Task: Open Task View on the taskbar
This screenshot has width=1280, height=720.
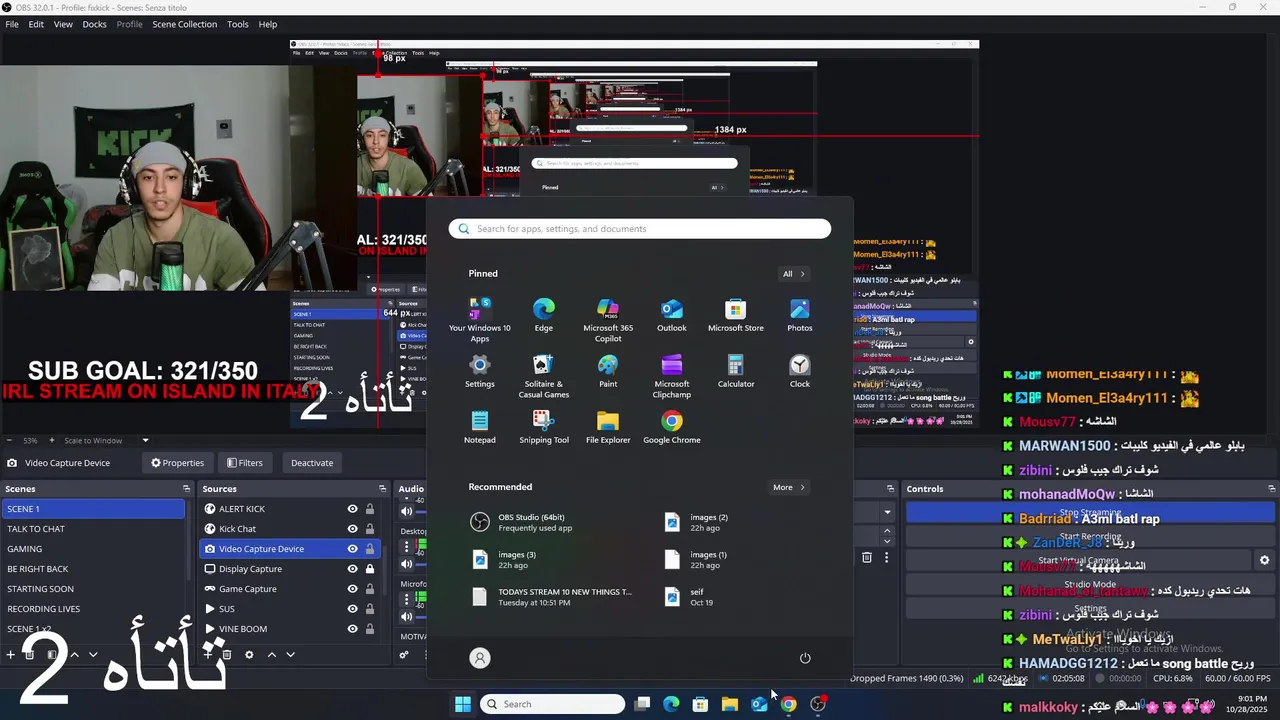Action: pyautogui.click(x=643, y=704)
